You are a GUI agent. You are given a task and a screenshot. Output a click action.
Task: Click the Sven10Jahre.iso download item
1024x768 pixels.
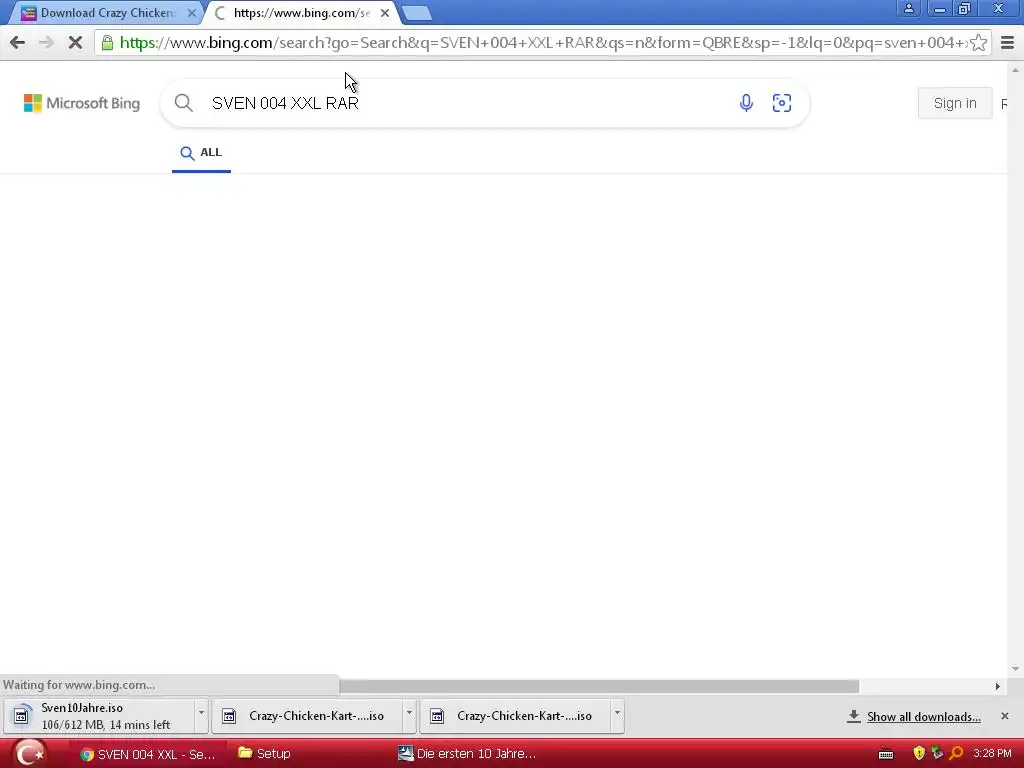pos(99,716)
